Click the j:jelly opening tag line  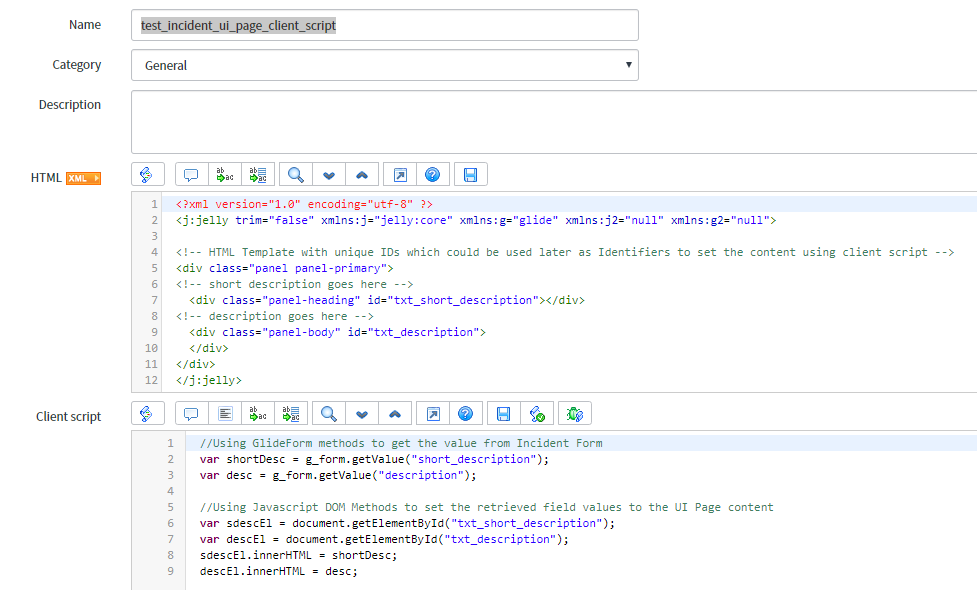pos(476,221)
